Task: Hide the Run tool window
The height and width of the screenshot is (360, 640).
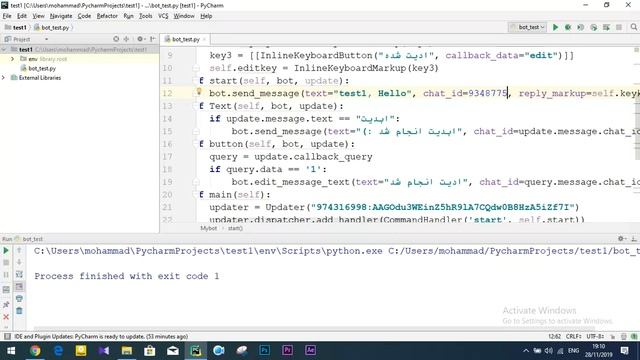Action: click(x=634, y=239)
